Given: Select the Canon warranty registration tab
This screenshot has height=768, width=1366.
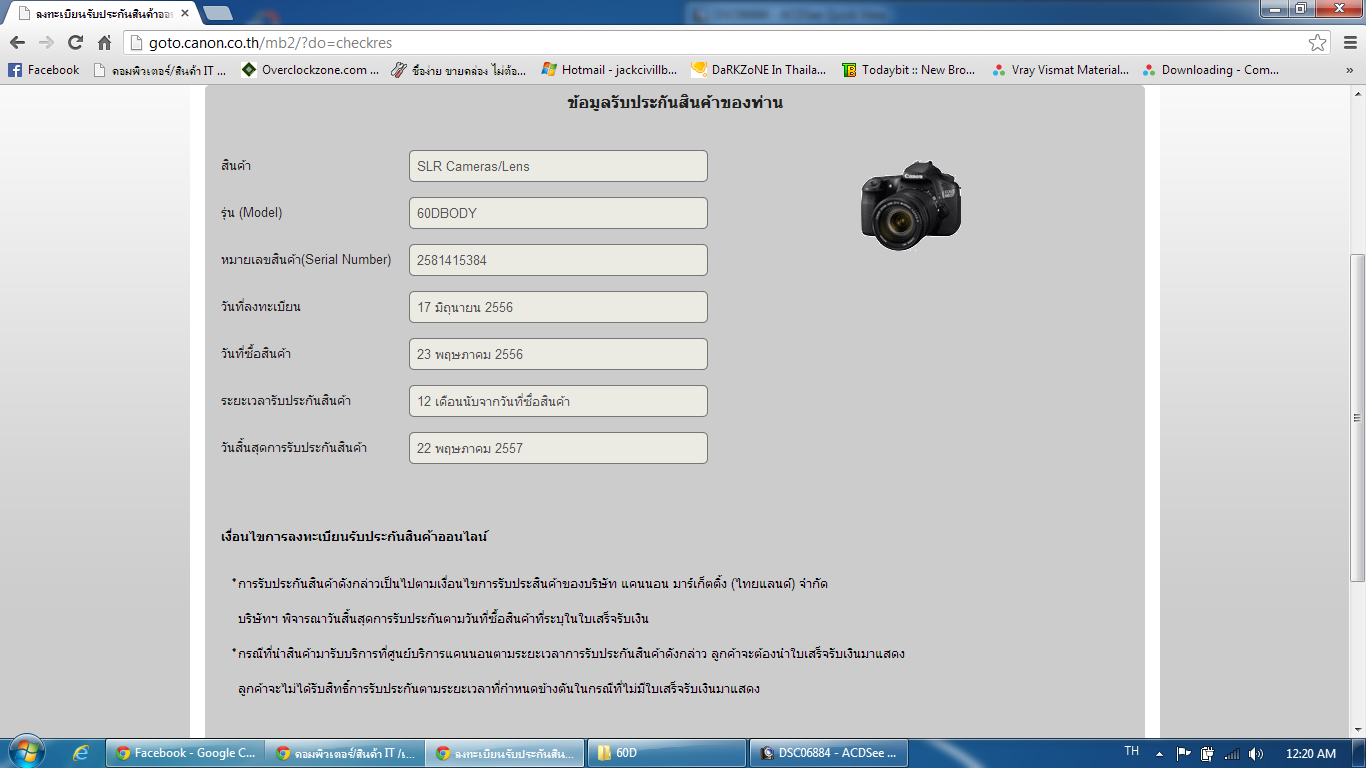Looking at the screenshot, I should click(102, 14).
